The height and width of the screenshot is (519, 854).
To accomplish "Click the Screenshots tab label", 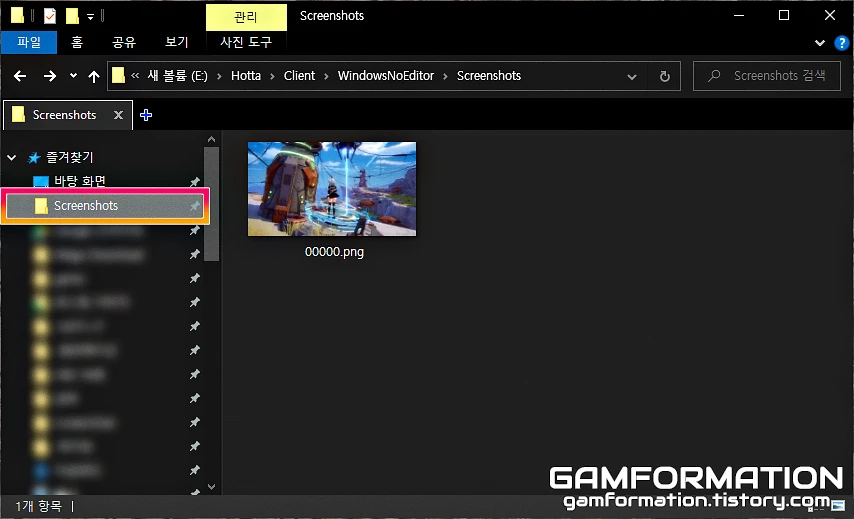I will click(64, 115).
